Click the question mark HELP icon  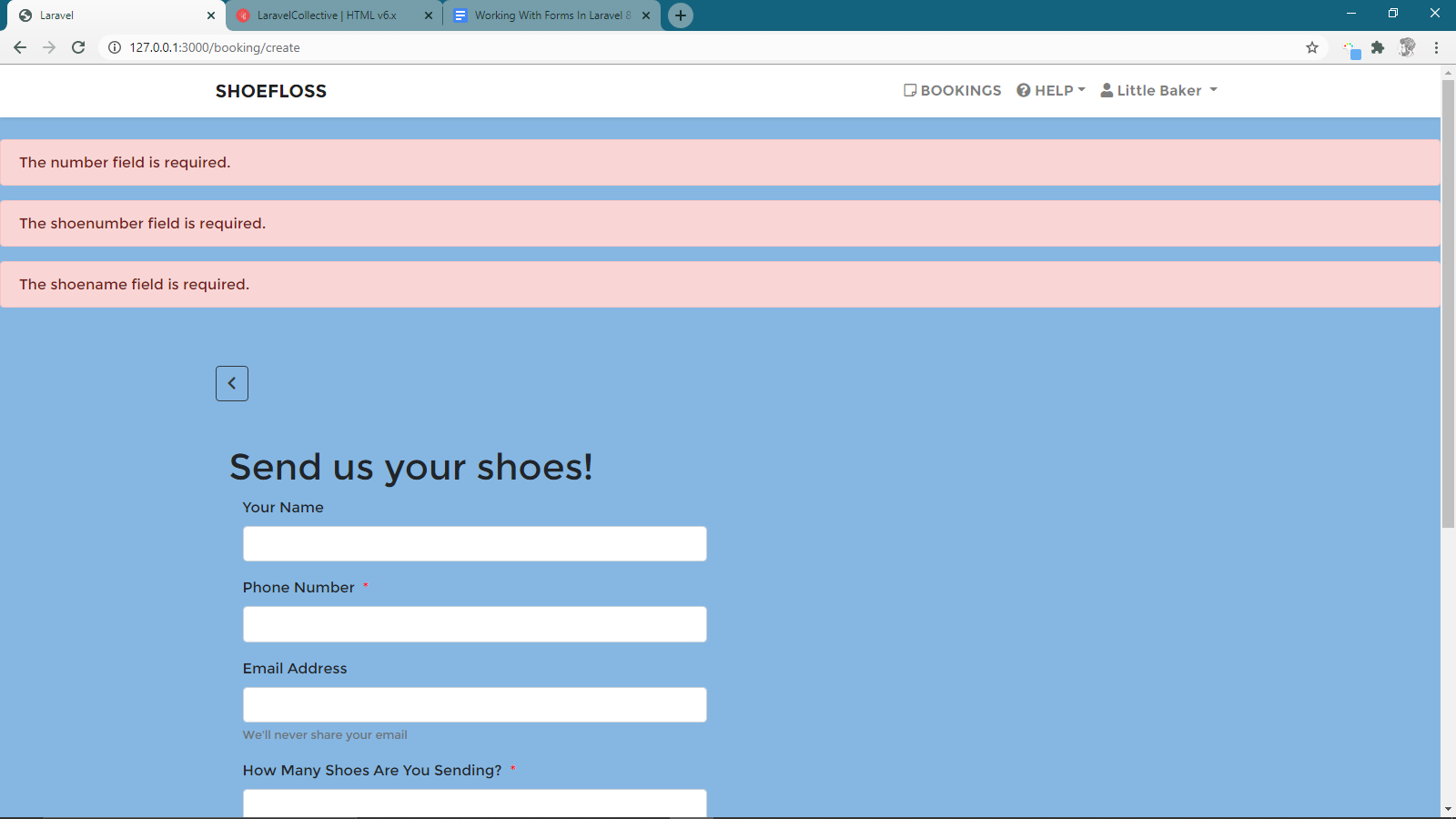pos(1023,90)
